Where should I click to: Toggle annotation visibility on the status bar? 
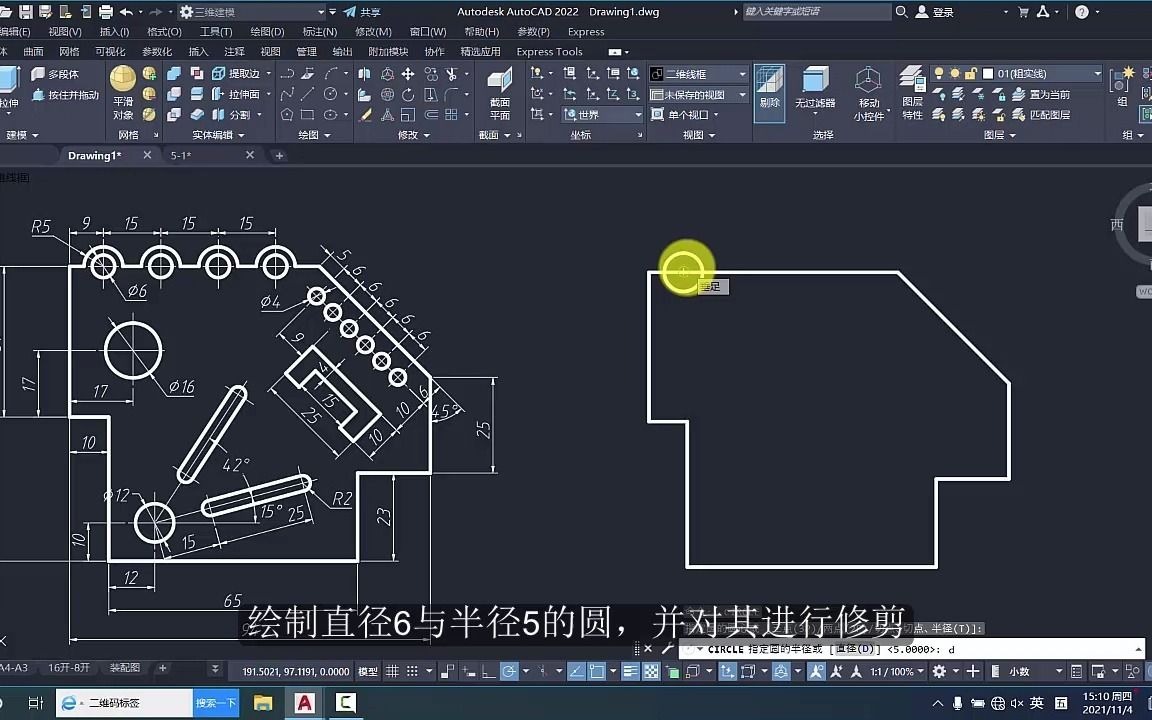pyautogui.click(x=817, y=670)
